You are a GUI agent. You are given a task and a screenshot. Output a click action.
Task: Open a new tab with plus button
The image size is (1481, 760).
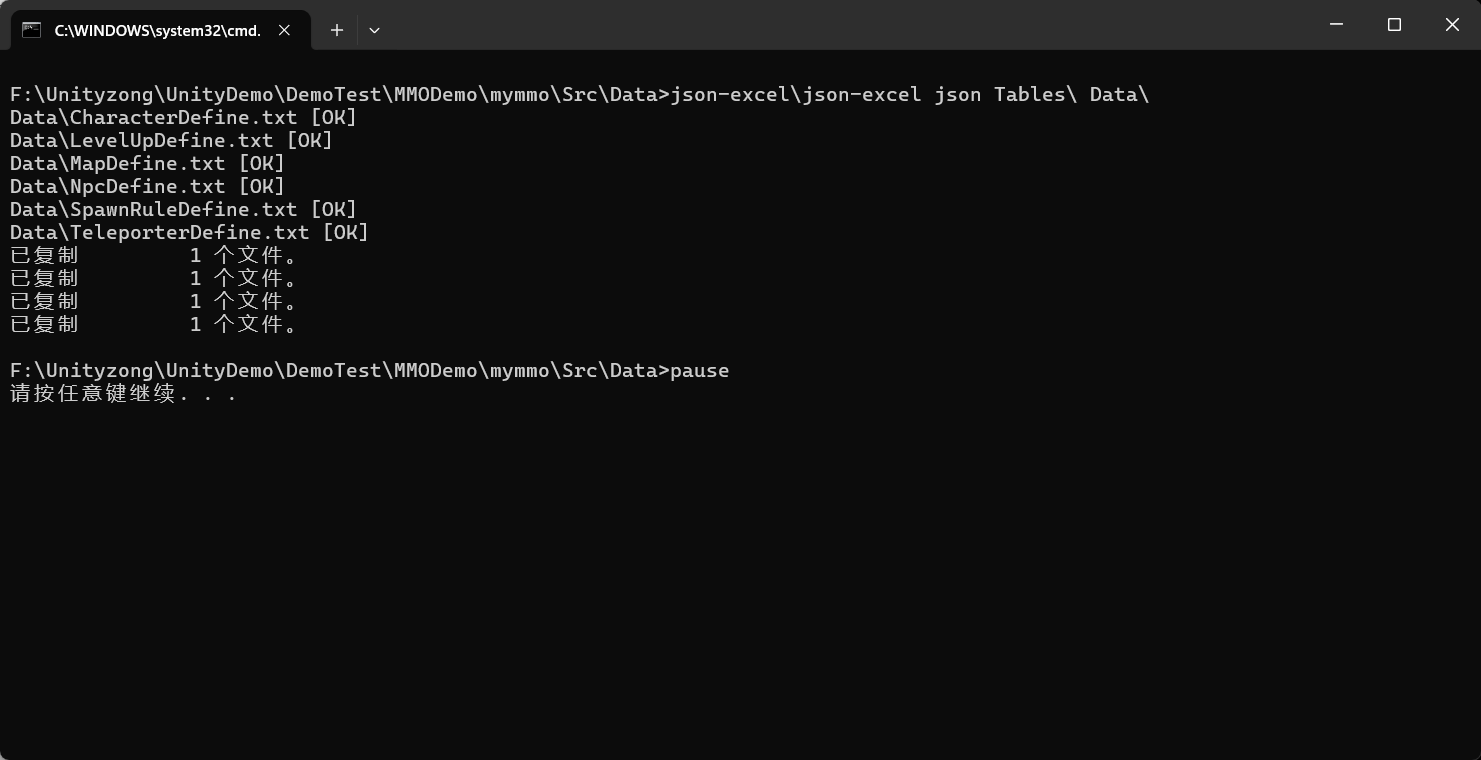click(x=337, y=30)
